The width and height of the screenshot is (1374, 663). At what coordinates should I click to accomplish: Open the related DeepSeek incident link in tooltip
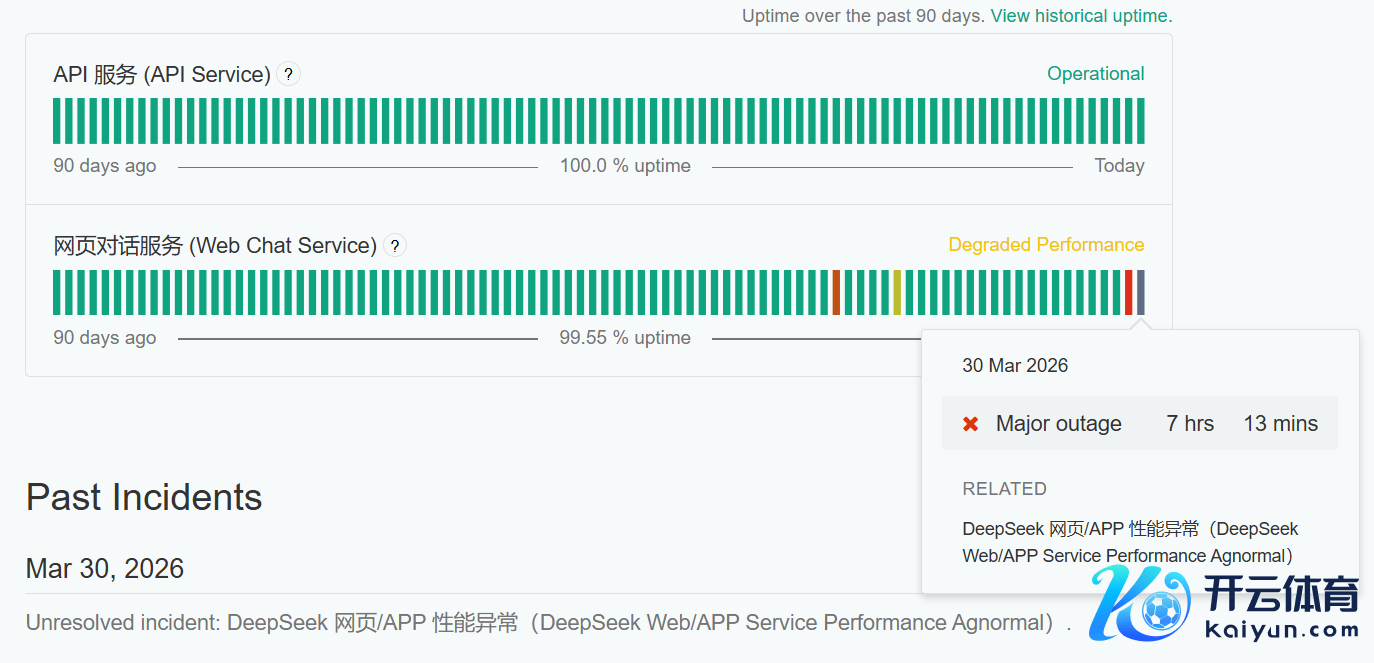(1129, 542)
